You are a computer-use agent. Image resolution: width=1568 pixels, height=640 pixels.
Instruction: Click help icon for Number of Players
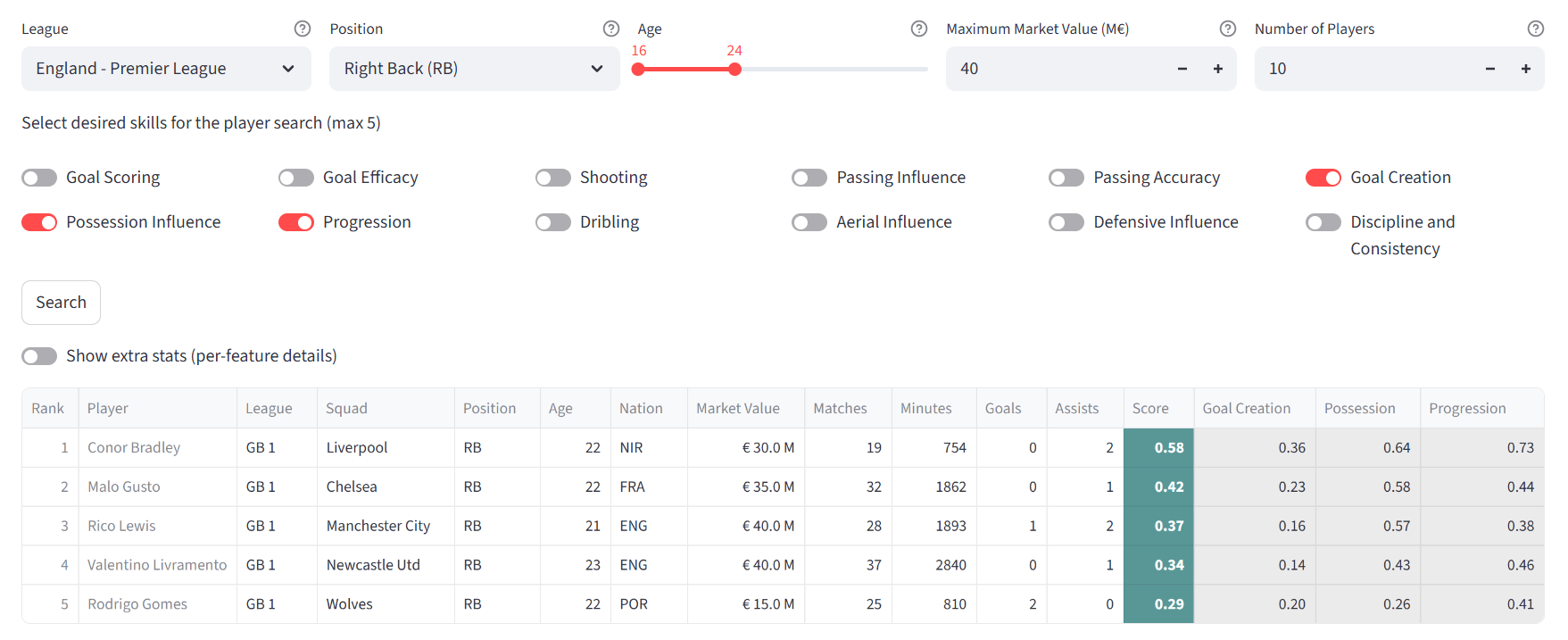1535,29
